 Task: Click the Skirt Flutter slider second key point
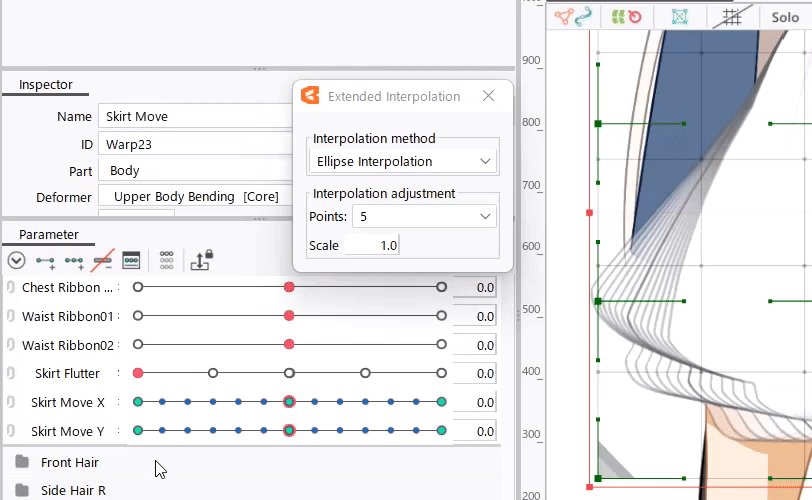[x=213, y=373]
